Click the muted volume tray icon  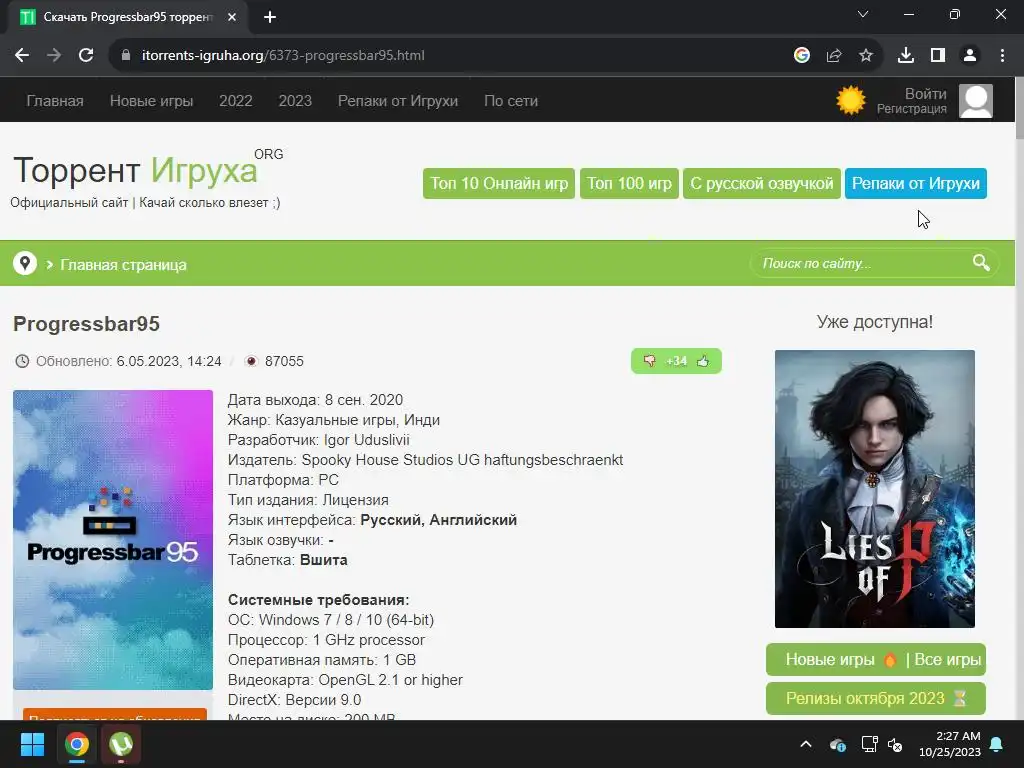tap(895, 744)
